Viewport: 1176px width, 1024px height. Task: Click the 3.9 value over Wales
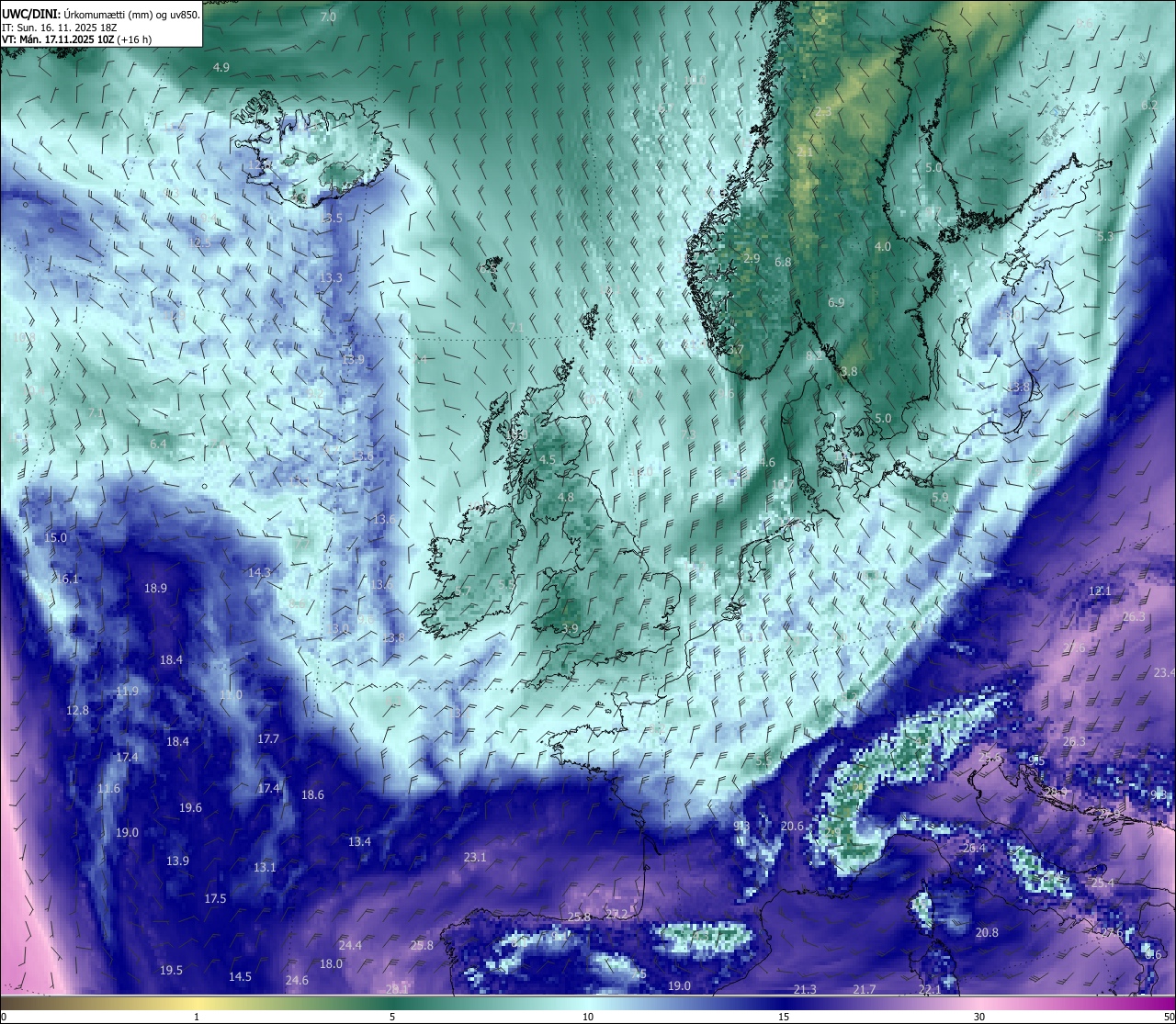pyautogui.click(x=570, y=628)
